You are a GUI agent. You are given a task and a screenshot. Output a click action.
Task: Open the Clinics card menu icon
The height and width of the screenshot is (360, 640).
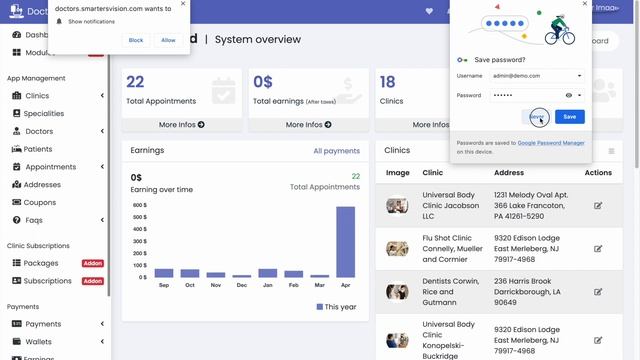point(611,151)
